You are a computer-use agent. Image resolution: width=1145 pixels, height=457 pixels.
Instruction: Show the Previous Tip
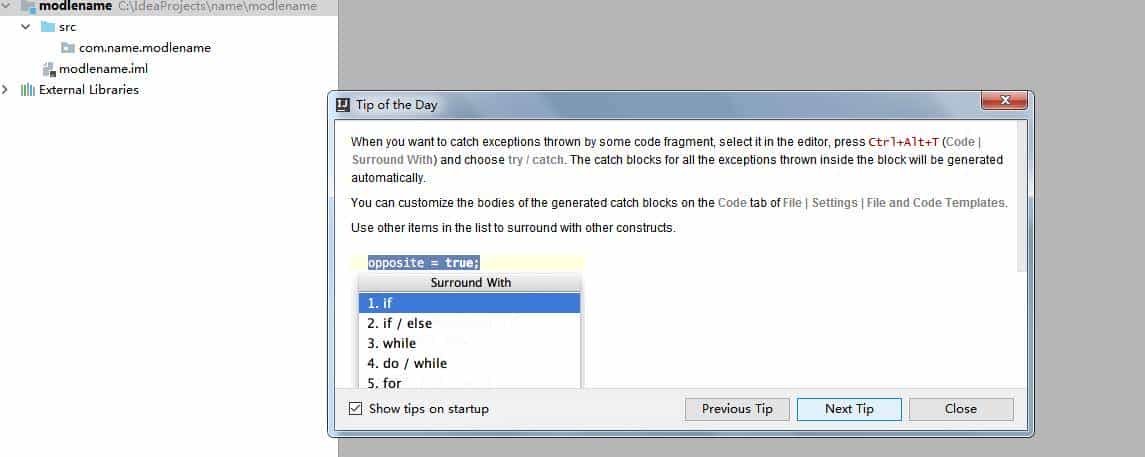pos(737,409)
